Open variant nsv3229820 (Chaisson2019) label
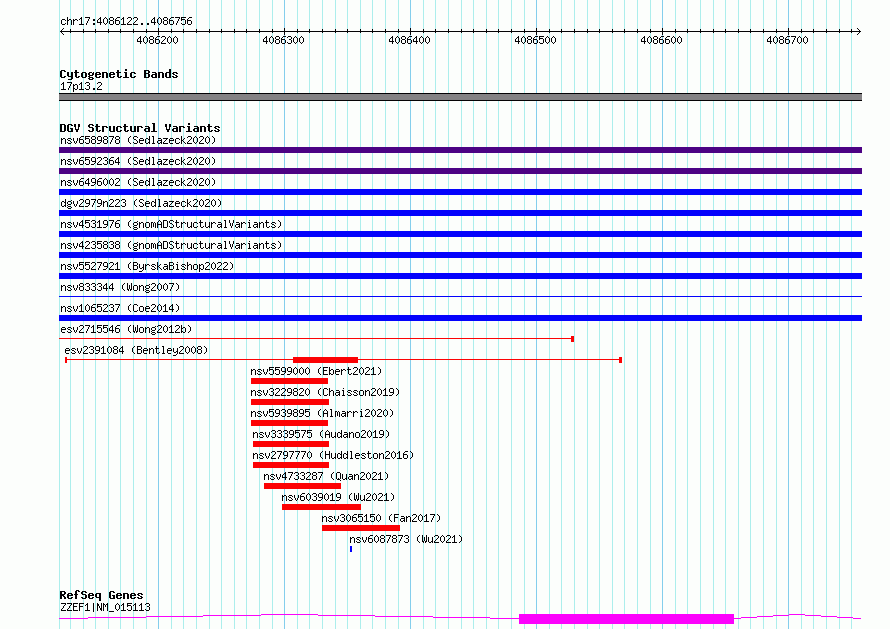This screenshot has width=890, height=629. [325, 392]
